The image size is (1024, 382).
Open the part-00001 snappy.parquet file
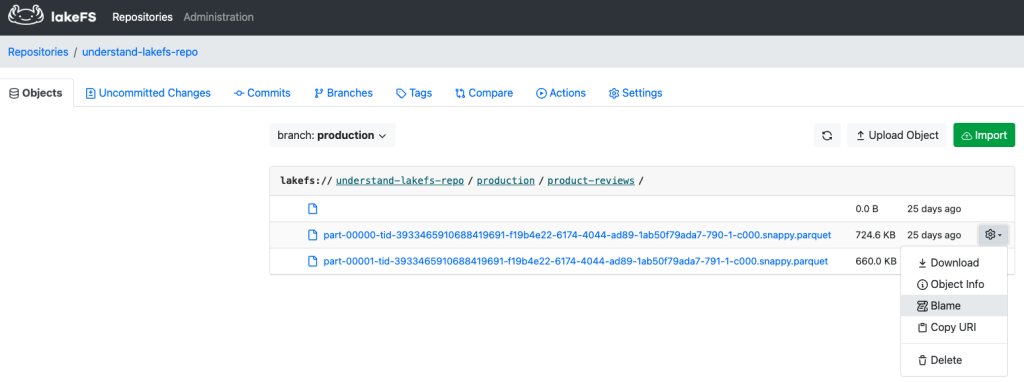[575, 261]
